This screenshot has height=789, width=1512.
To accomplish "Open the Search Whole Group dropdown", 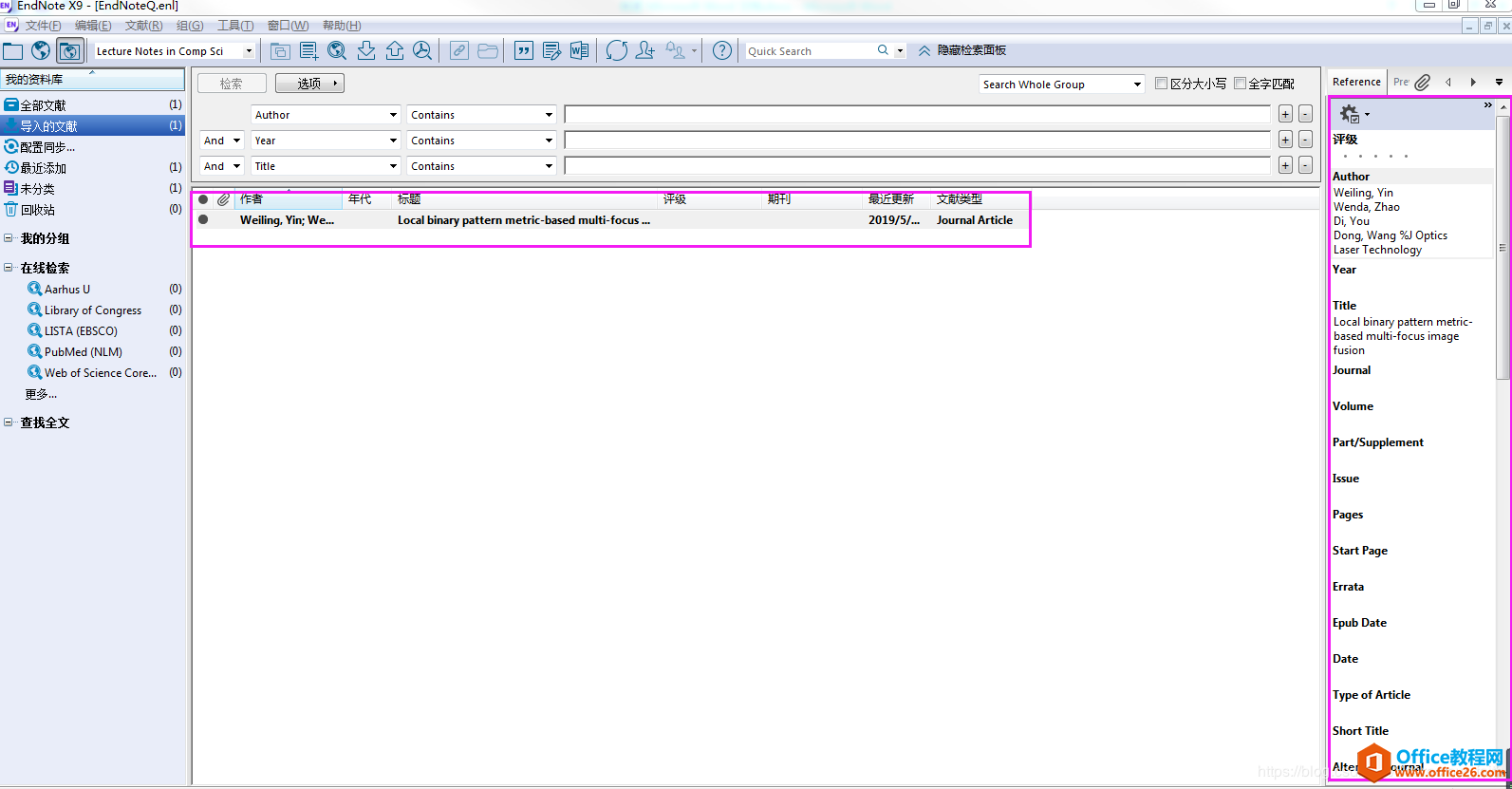I will click(x=1137, y=85).
